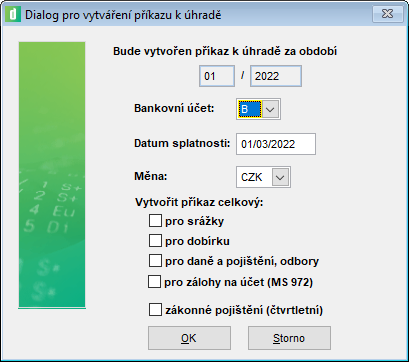Click the 'Bankovní účet:' label
Image resolution: width=409 pixels, height=362 pixels.
[x=174, y=109]
